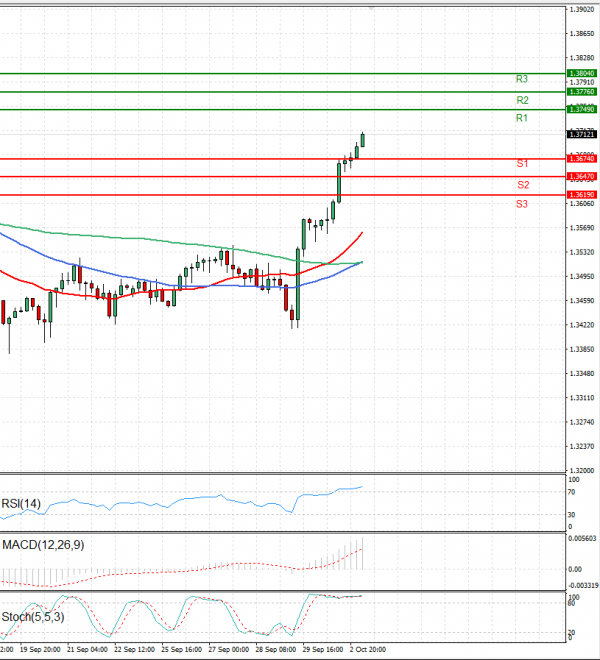Viewport: 600px width, 660px height.
Task: Click the 1.32000 price axis value
Action: pos(582,471)
